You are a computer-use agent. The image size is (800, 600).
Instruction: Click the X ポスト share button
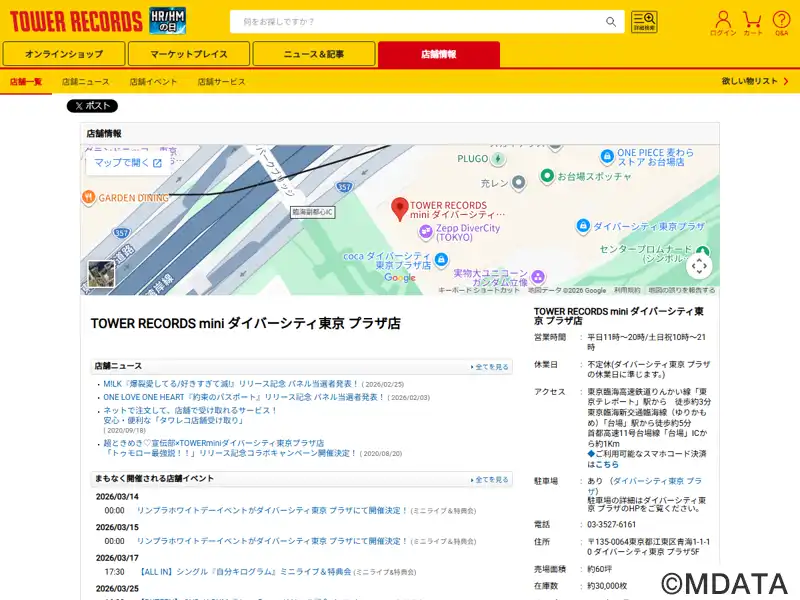pos(92,106)
